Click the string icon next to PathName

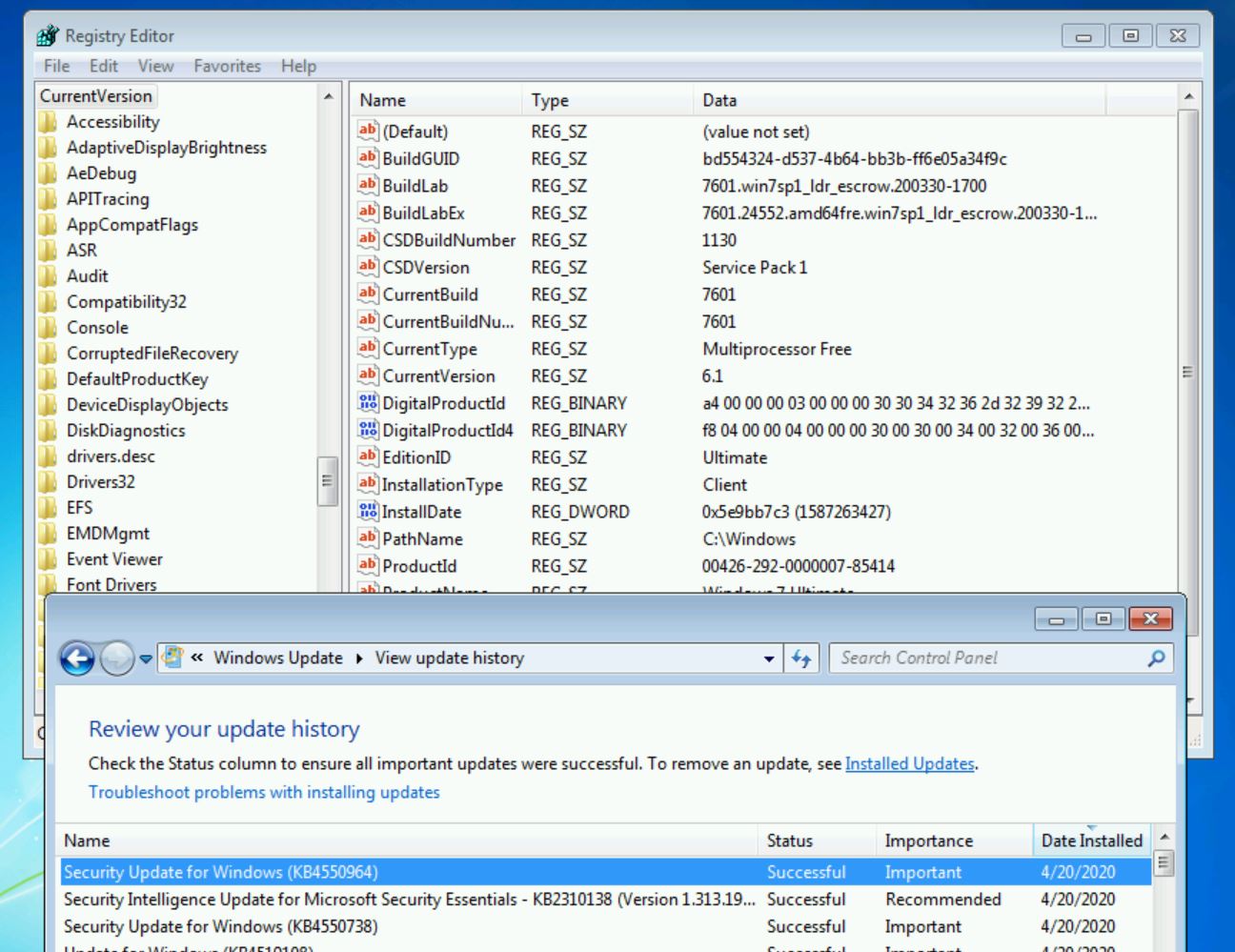point(368,538)
